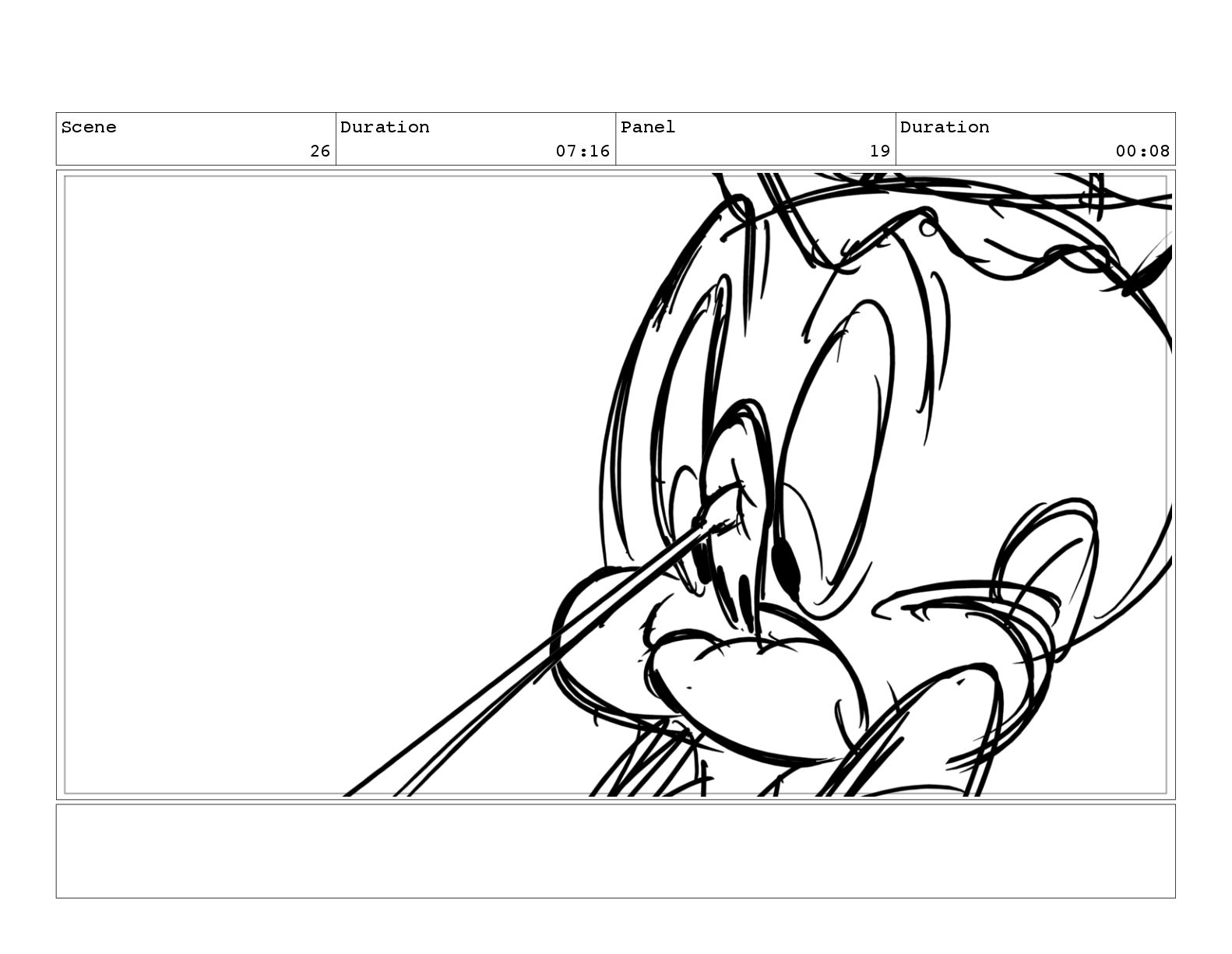Select the Panel label text
The height and width of the screenshot is (954, 1232).
coord(648,127)
